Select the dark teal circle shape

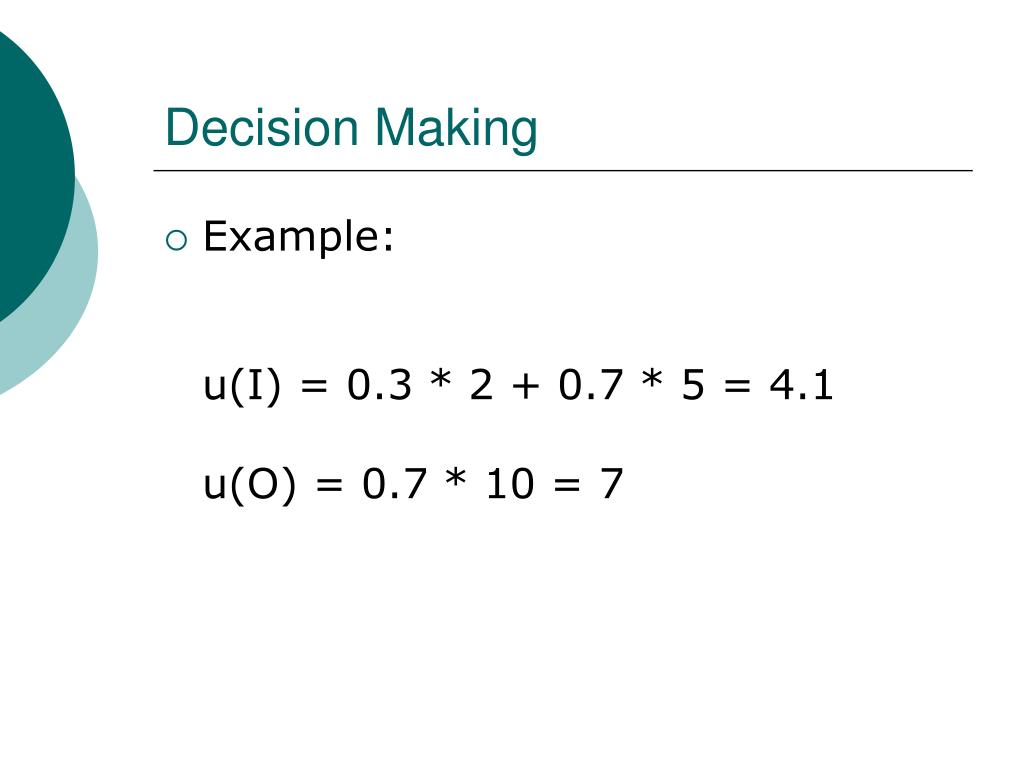click(x=33, y=175)
